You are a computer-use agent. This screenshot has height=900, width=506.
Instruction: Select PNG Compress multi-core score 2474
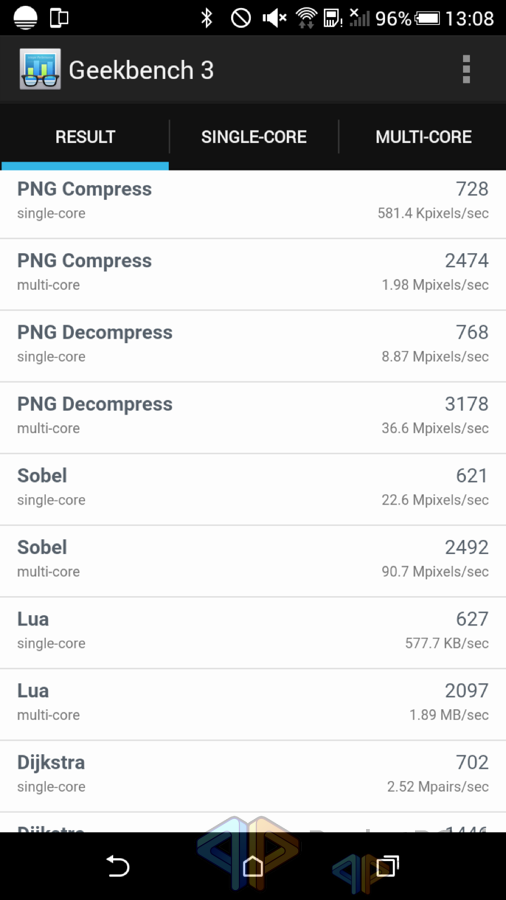tap(466, 261)
